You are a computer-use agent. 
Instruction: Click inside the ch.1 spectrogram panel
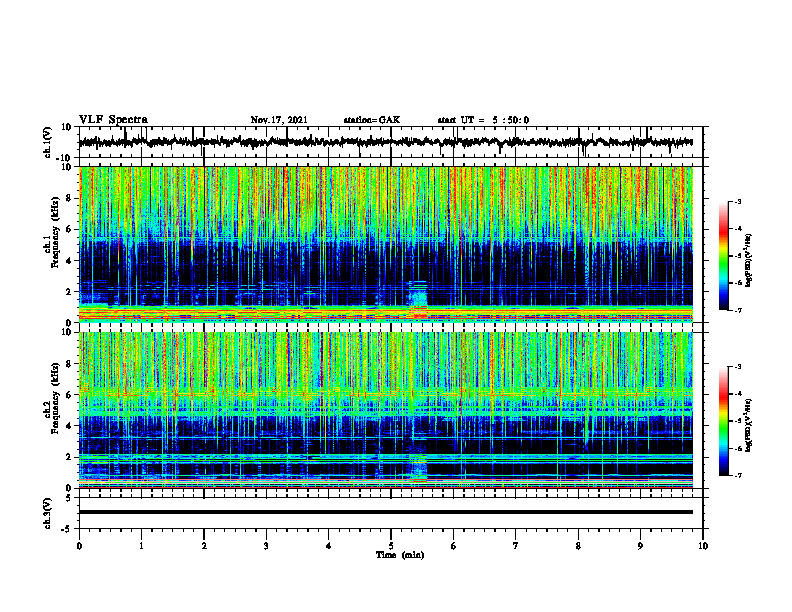385,244
